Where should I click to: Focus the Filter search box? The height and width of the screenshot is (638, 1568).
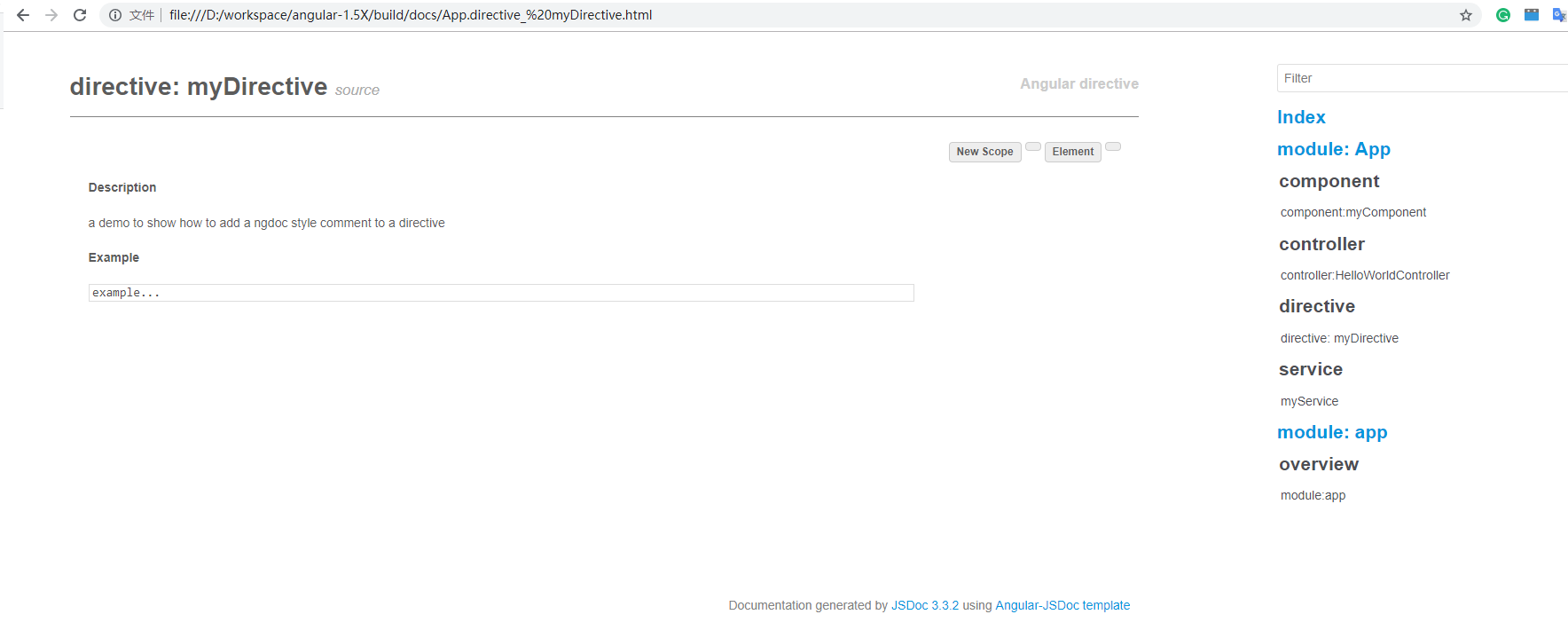point(1423,78)
